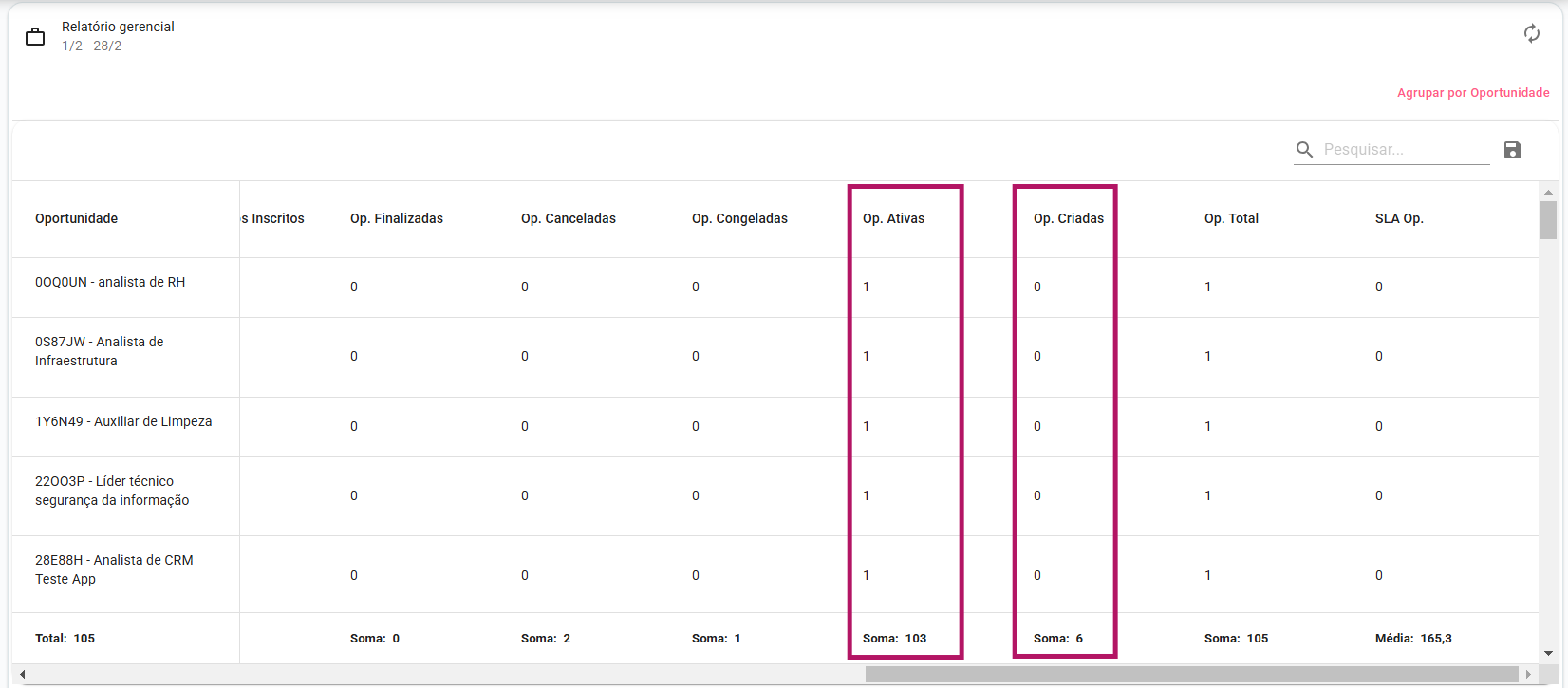Click the save/export disk icon
Screen dimensions: 1568x688
[1513, 150]
